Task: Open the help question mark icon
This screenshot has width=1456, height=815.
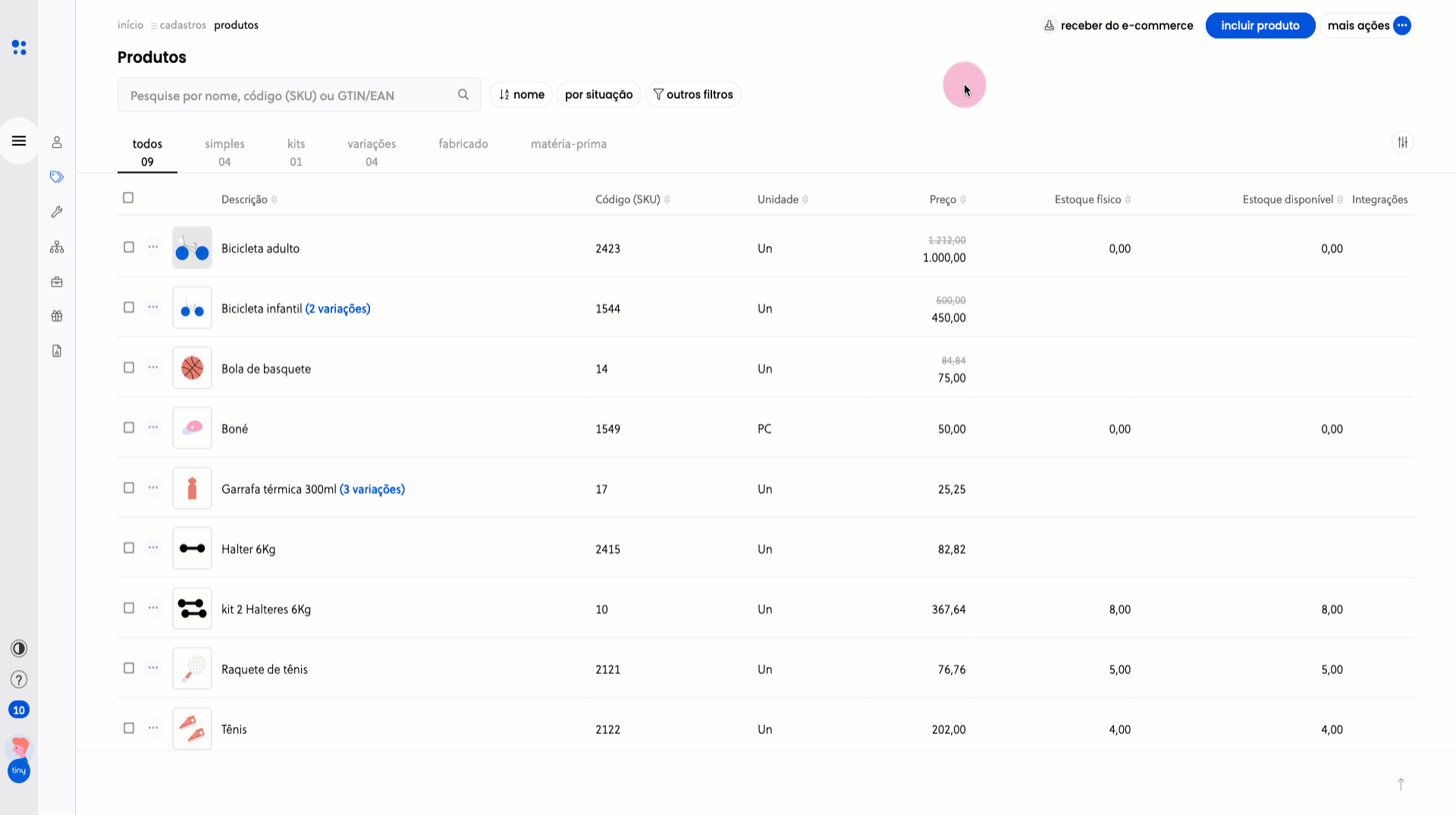Action: pyautogui.click(x=19, y=679)
